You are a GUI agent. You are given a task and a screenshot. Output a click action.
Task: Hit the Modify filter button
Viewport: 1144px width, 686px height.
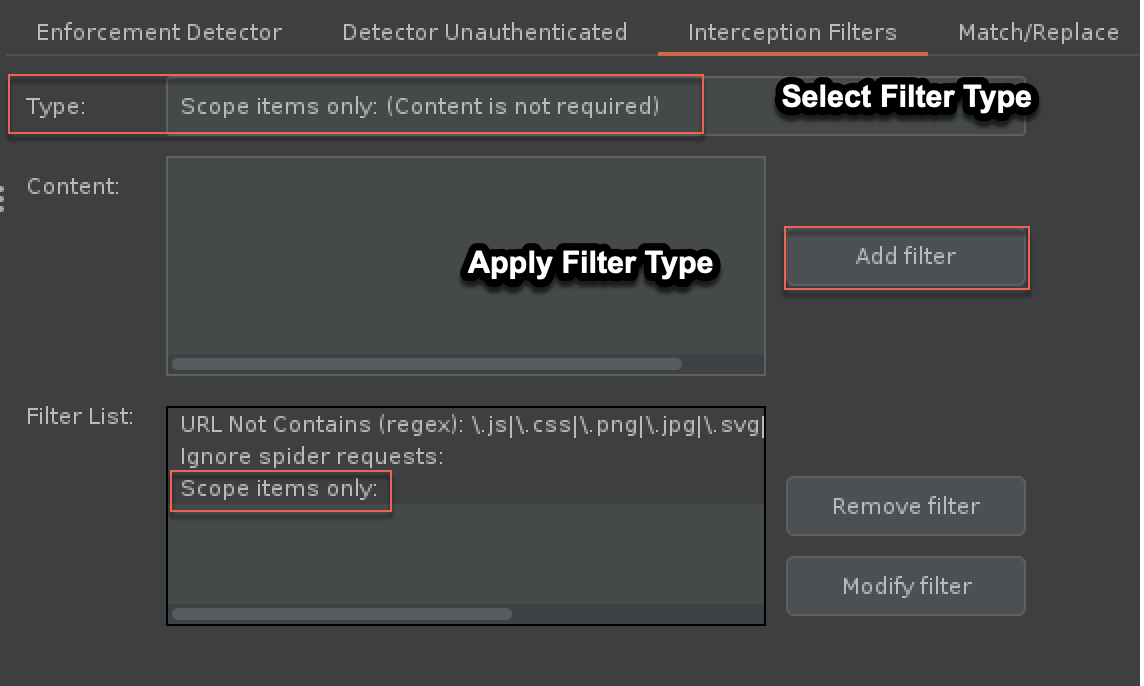coord(905,586)
